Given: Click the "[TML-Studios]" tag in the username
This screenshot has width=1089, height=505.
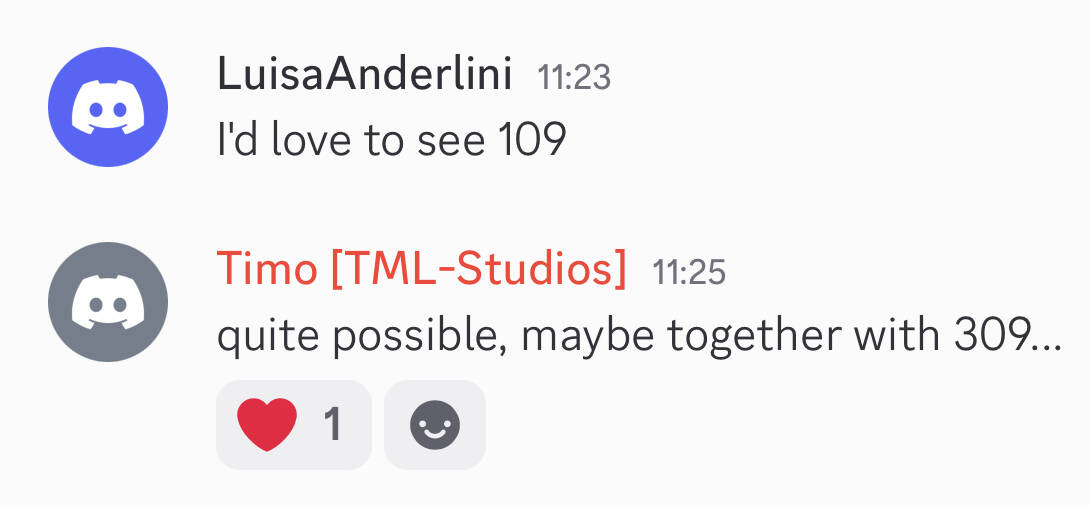Looking at the screenshot, I should coord(479,270).
